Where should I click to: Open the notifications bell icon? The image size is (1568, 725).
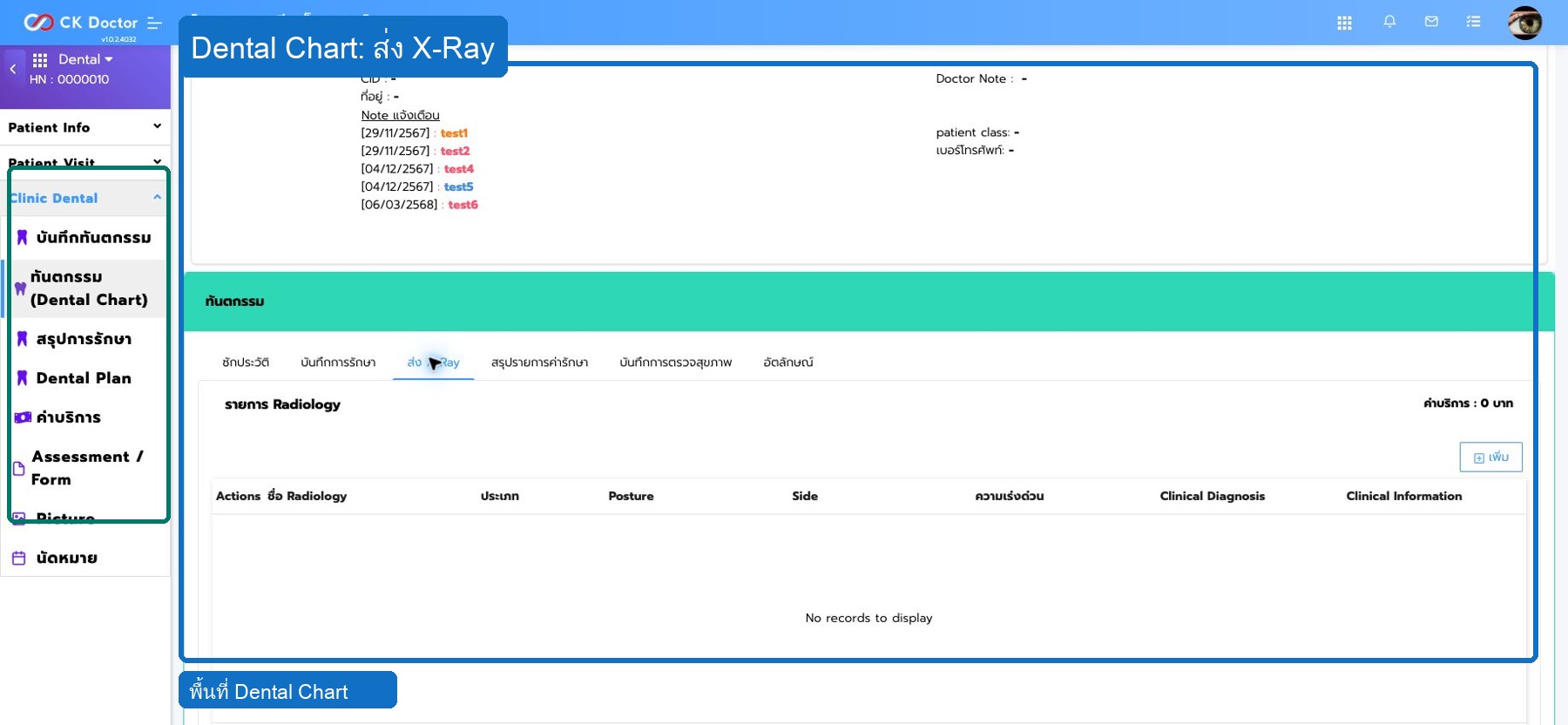pos(1389,22)
